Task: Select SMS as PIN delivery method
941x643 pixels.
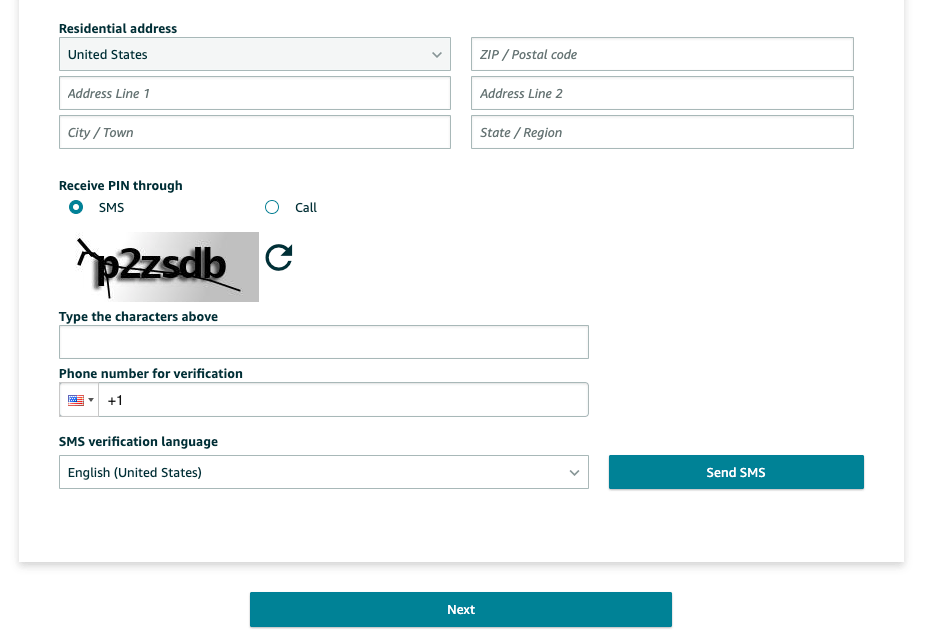Action: [x=75, y=207]
